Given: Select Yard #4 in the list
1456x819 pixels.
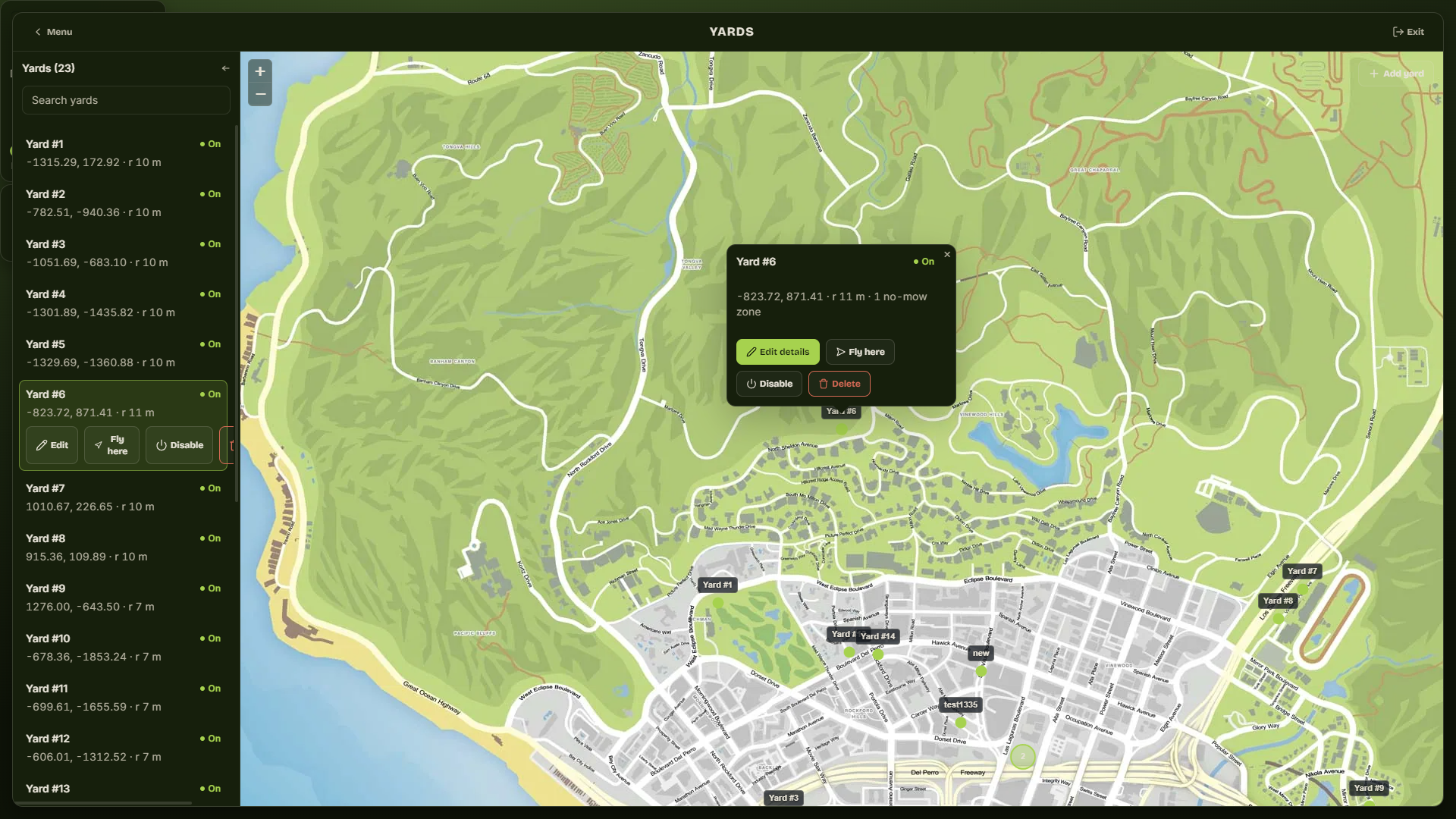Looking at the screenshot, I should point(123,303).
